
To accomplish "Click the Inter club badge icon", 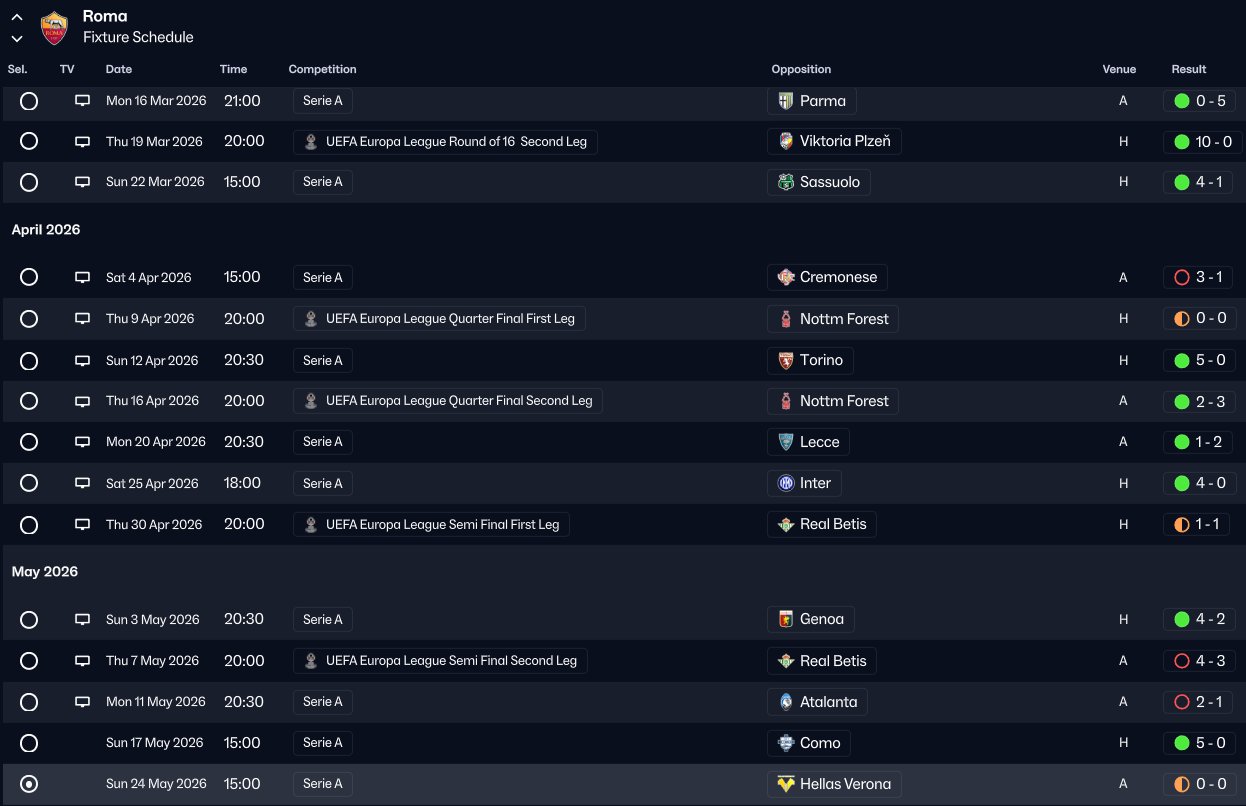I will point(786,483).
